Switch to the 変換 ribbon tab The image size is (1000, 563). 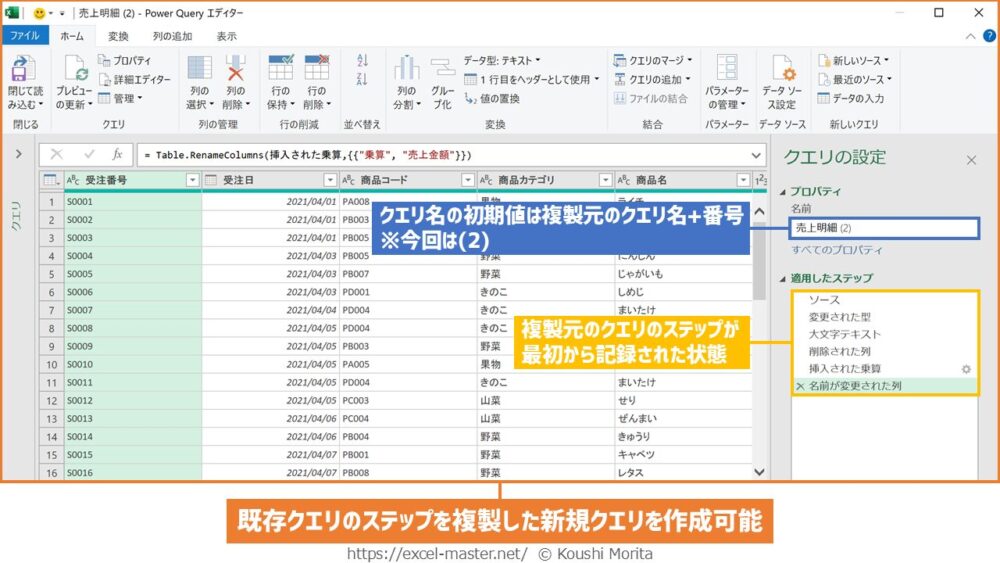pyautogui.click(x=118, y=36)
